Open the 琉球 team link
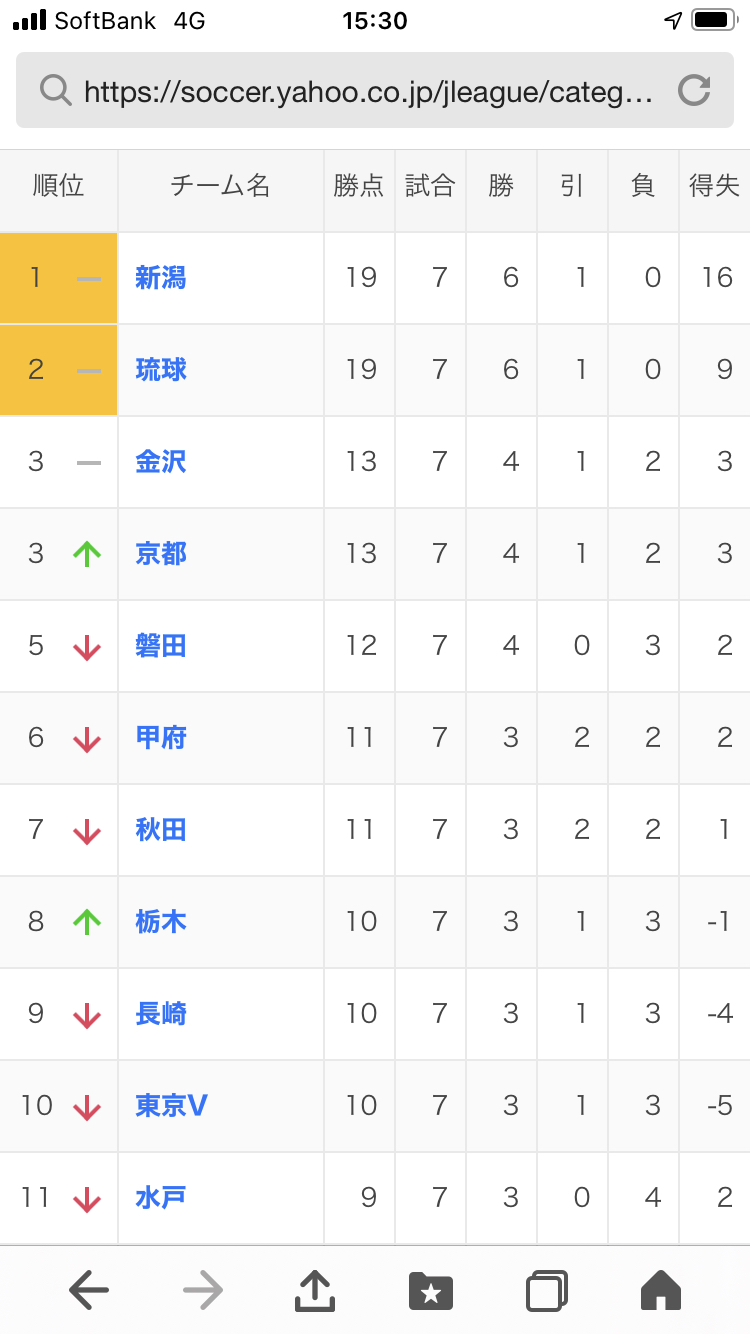750x1334 pixels. pyautogui.click(x=161, y=370)
